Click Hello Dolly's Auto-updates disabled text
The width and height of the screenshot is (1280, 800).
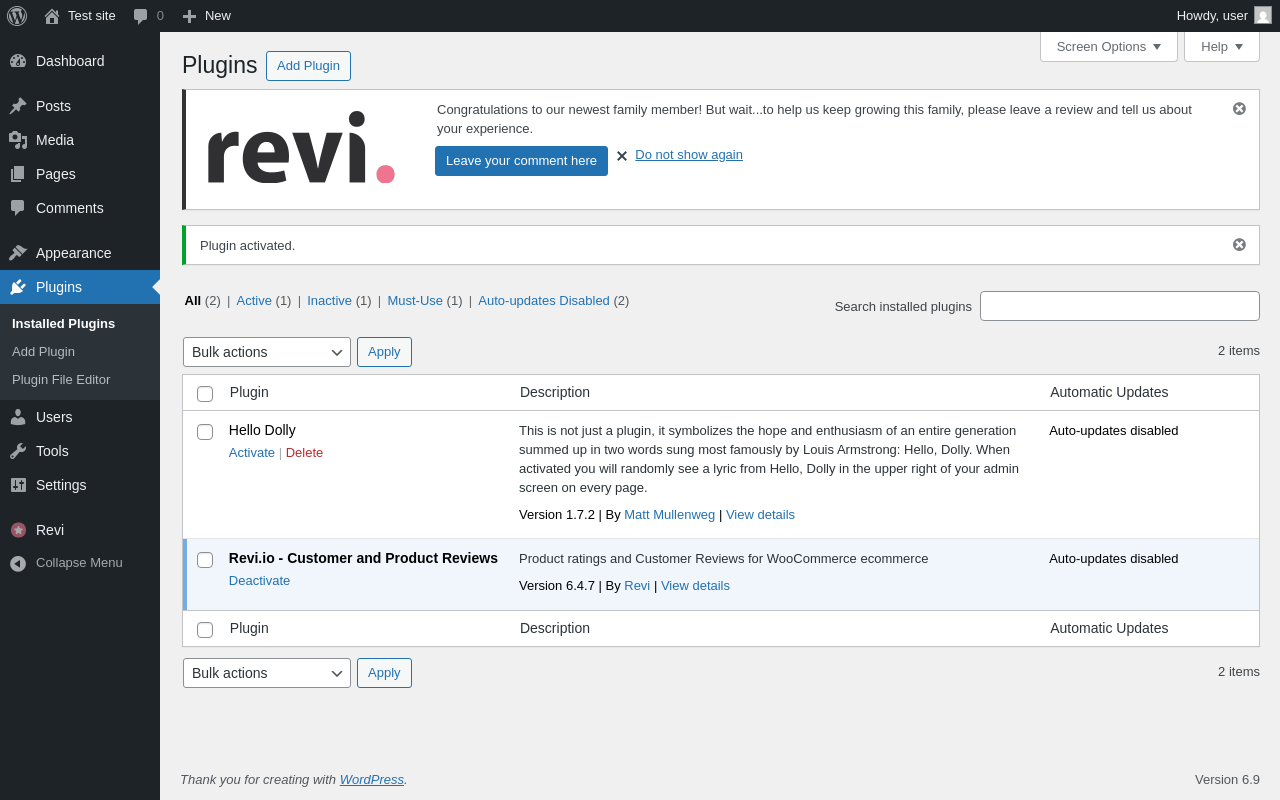coord(1114,431)
